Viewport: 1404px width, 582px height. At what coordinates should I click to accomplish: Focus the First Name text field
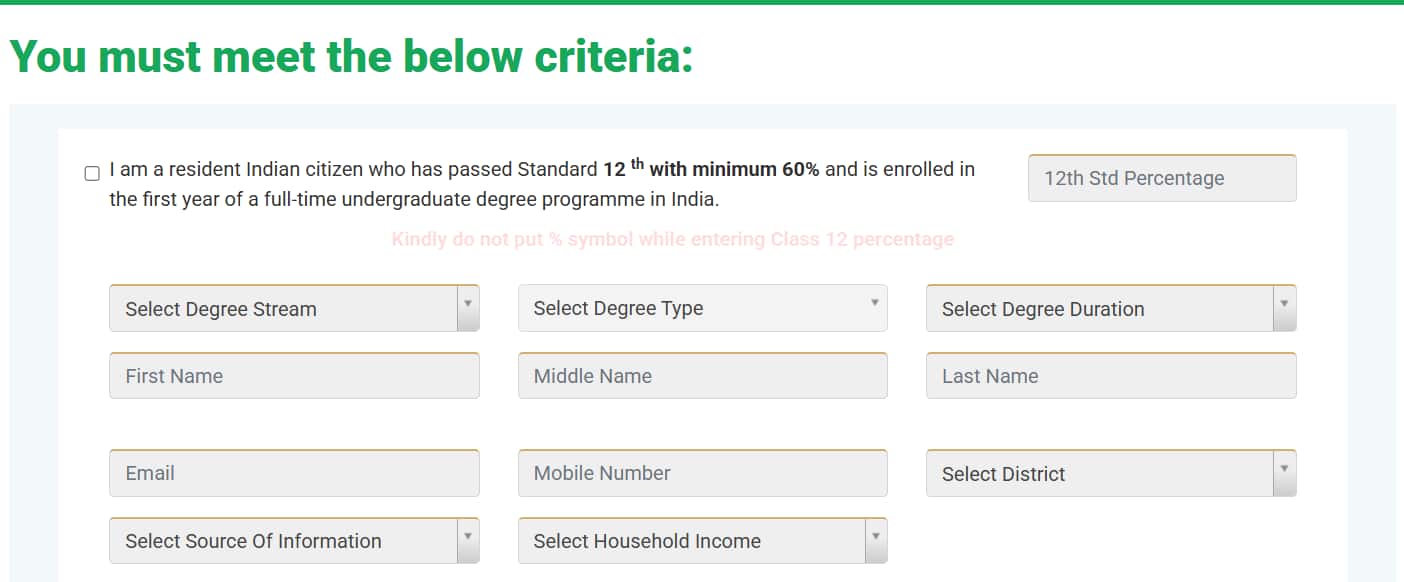coord(294,376)
